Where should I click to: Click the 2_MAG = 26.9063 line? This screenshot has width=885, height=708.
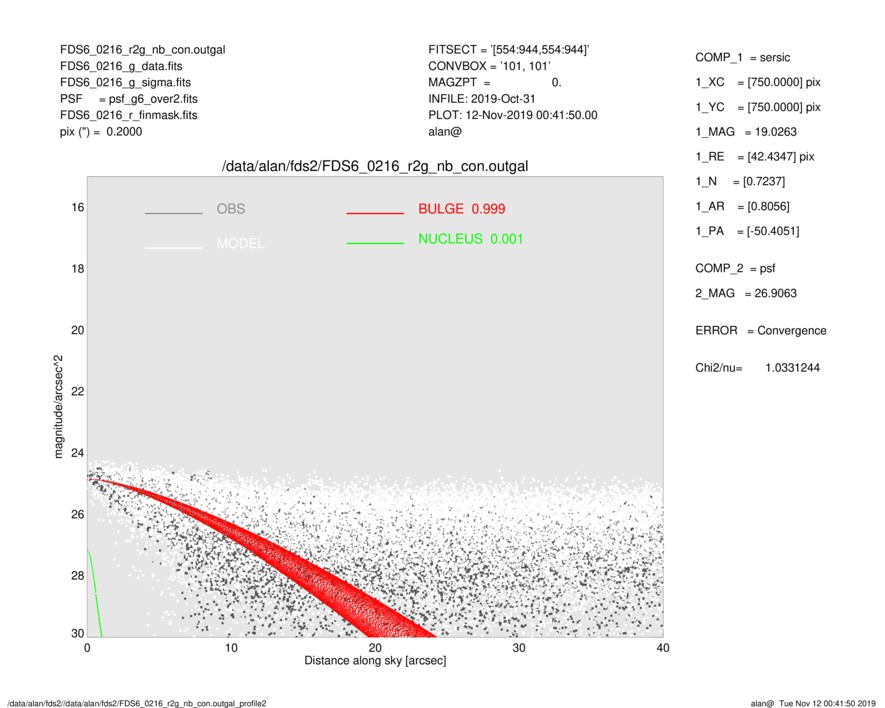pyautogui.click(x=746, y=294)
